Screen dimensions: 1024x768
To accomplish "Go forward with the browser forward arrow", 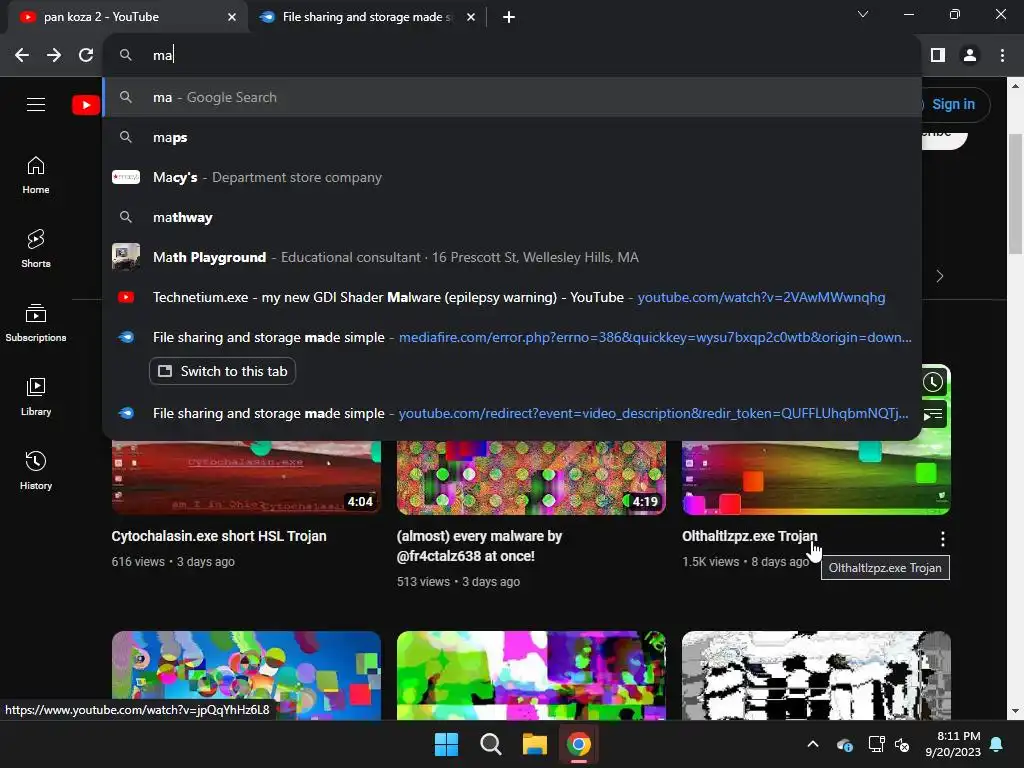I will [54, 56].
